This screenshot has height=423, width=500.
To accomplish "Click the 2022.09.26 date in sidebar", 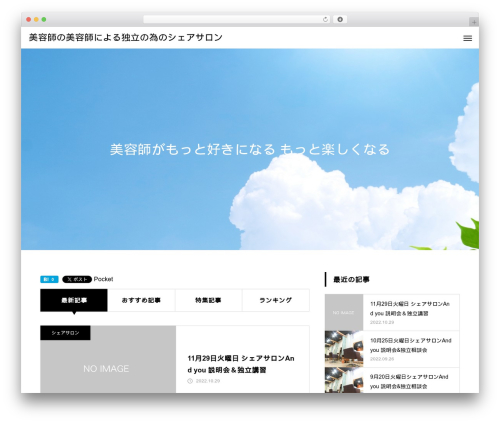I will 382,359.
